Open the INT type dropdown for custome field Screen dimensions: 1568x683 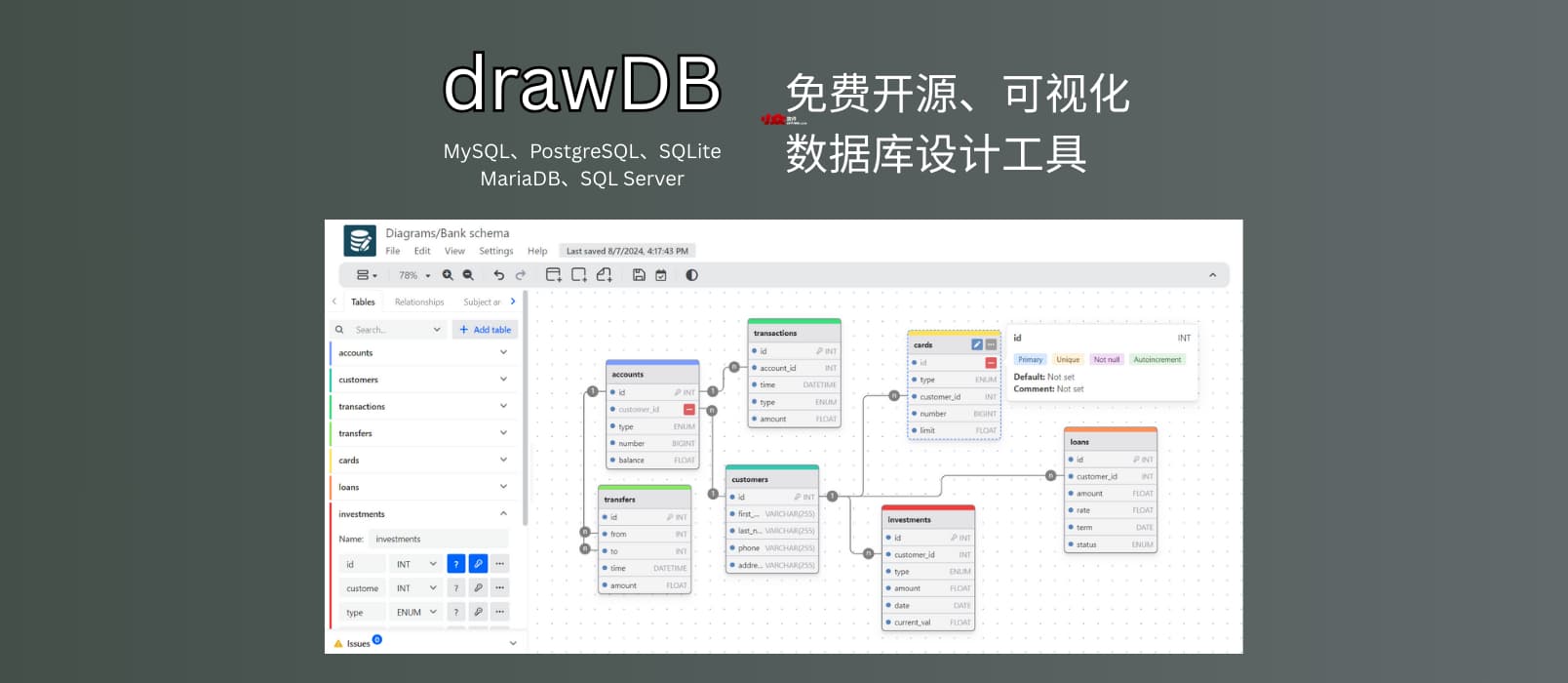(x=415, y=588)
